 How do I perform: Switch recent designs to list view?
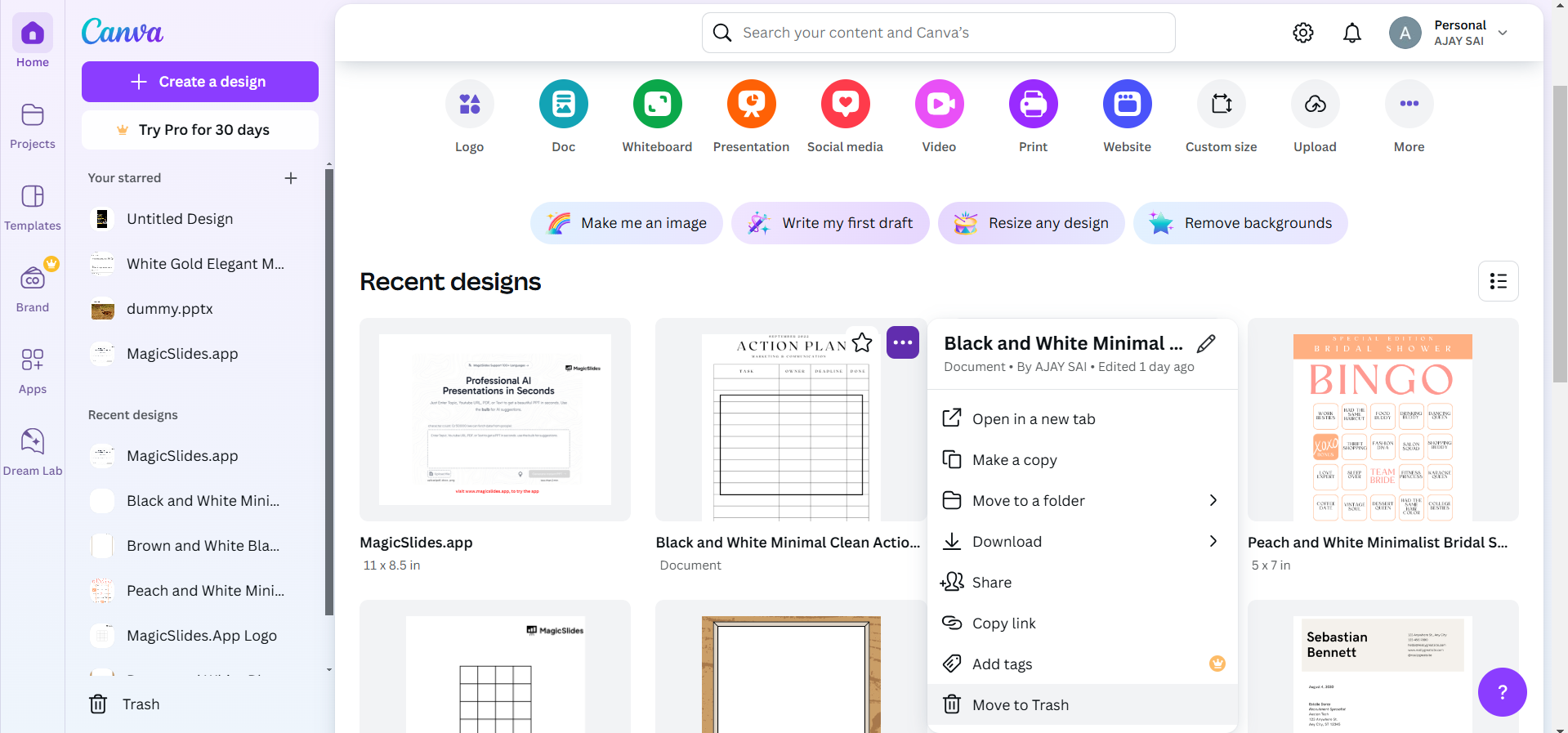[x=1499, y=281]
